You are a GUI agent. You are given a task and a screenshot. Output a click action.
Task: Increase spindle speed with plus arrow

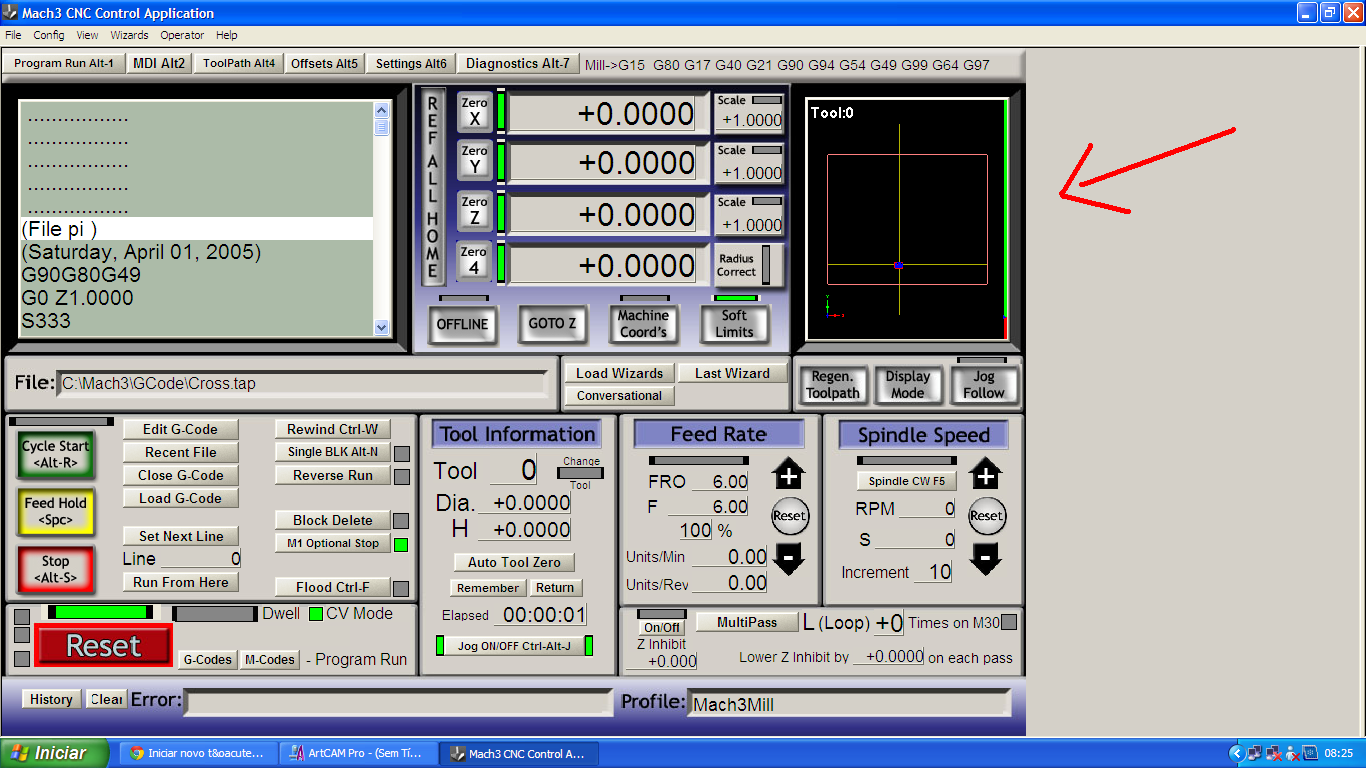[986, 474]
